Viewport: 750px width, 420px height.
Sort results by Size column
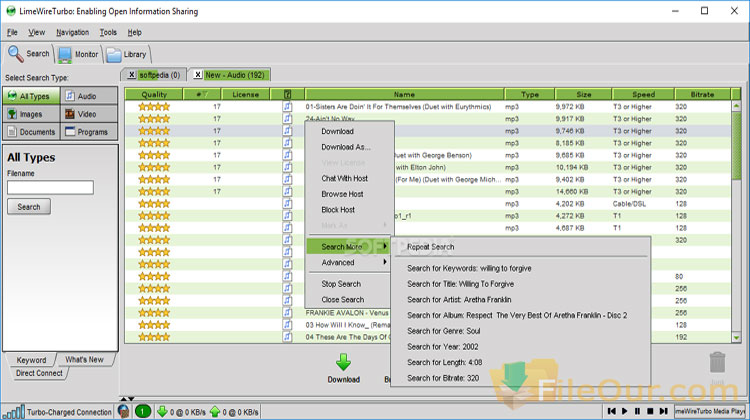(x=584, y=94)
